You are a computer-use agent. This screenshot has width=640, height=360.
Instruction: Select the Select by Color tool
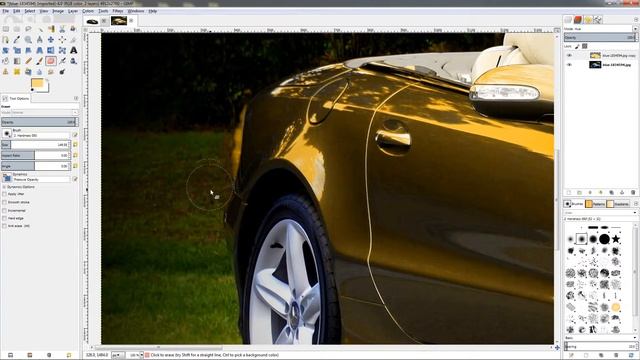51,29
